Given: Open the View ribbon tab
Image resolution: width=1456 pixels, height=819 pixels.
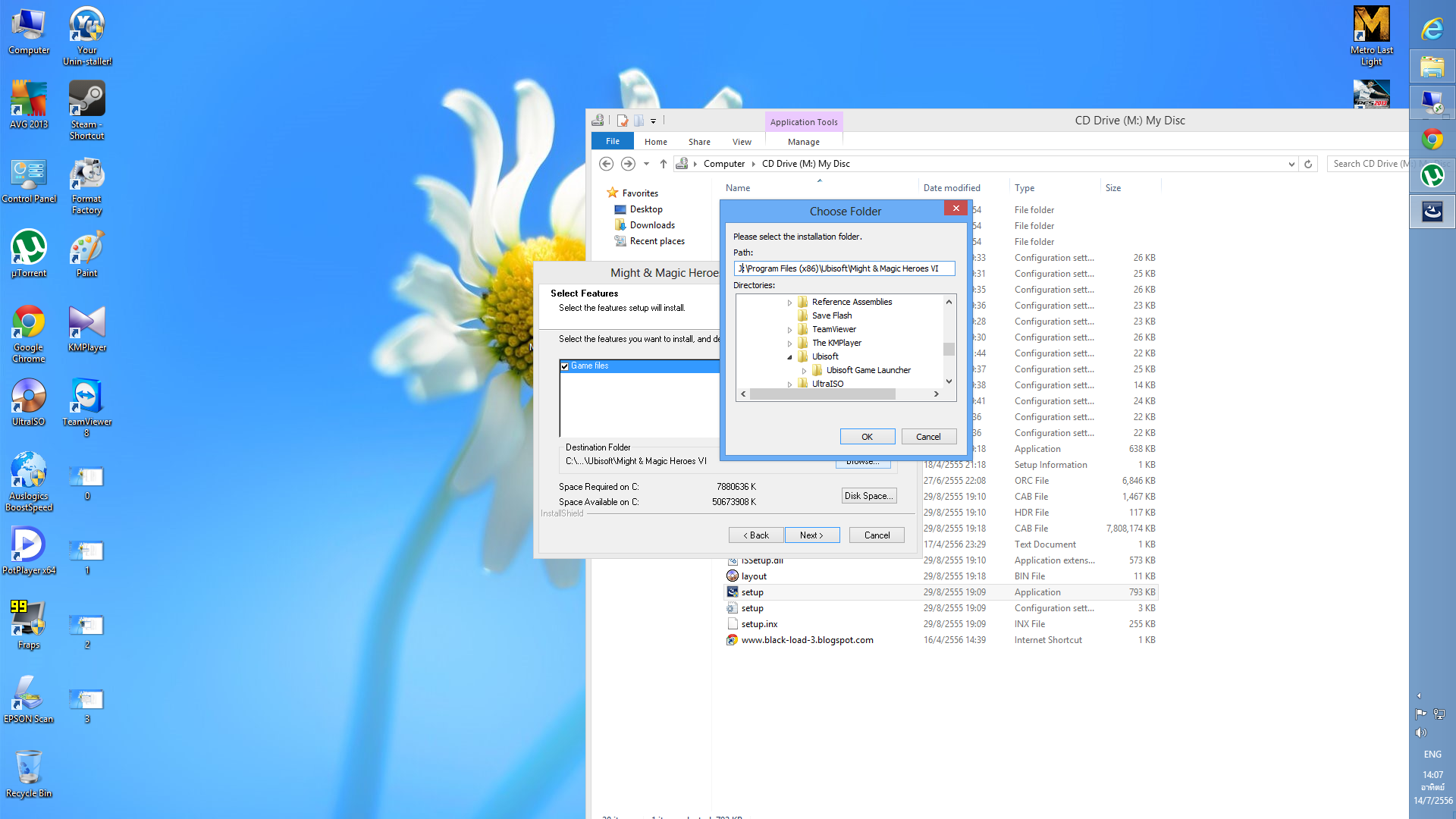Looking at the screenshot, I should coord(741,142).
